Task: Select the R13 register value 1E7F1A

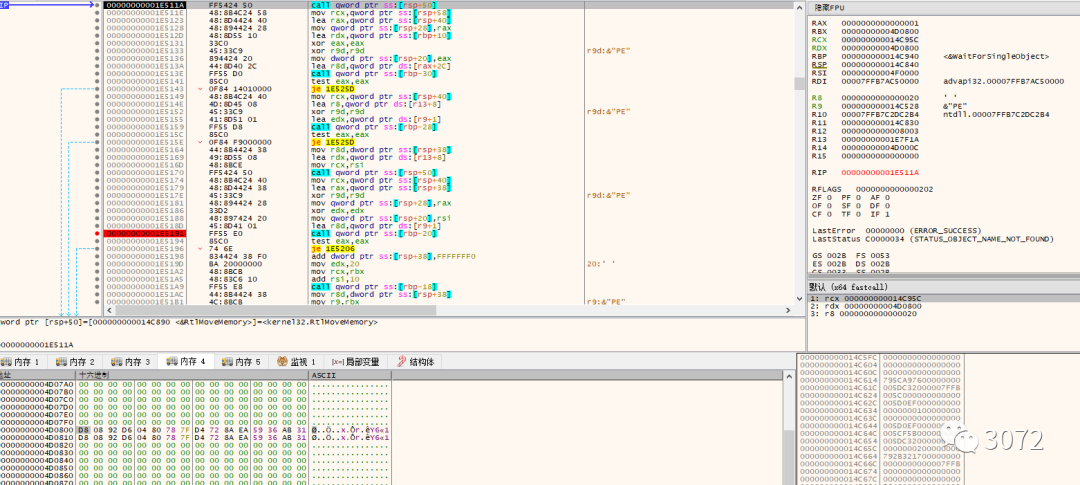Action: point(879,140)
